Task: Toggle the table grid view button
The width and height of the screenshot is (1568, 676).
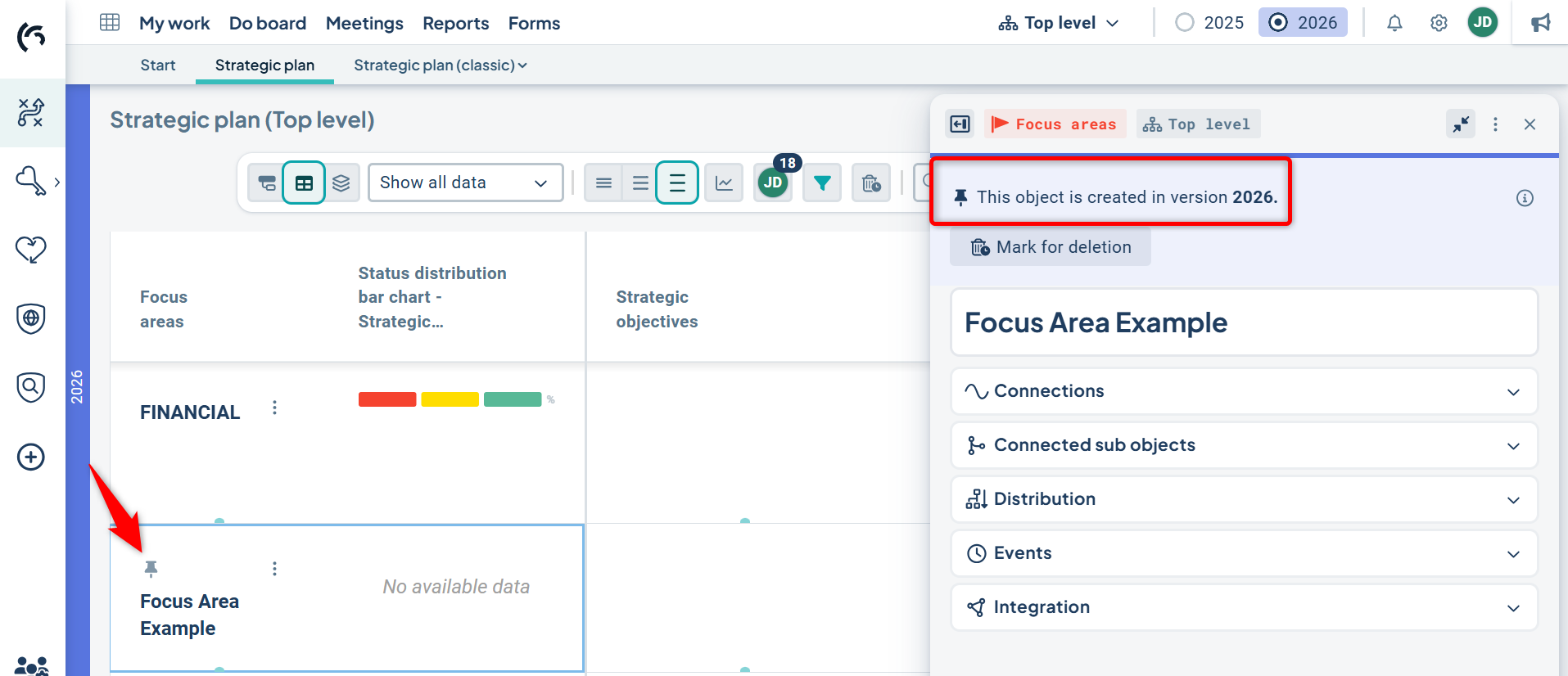Action: (x=304, y=183)
